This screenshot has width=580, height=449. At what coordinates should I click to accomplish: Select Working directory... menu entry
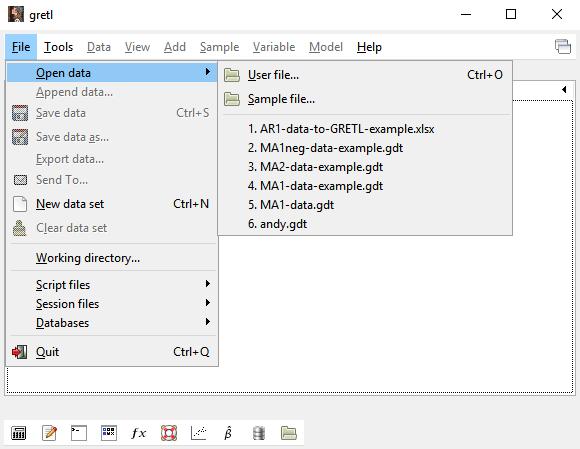(112, 258)
